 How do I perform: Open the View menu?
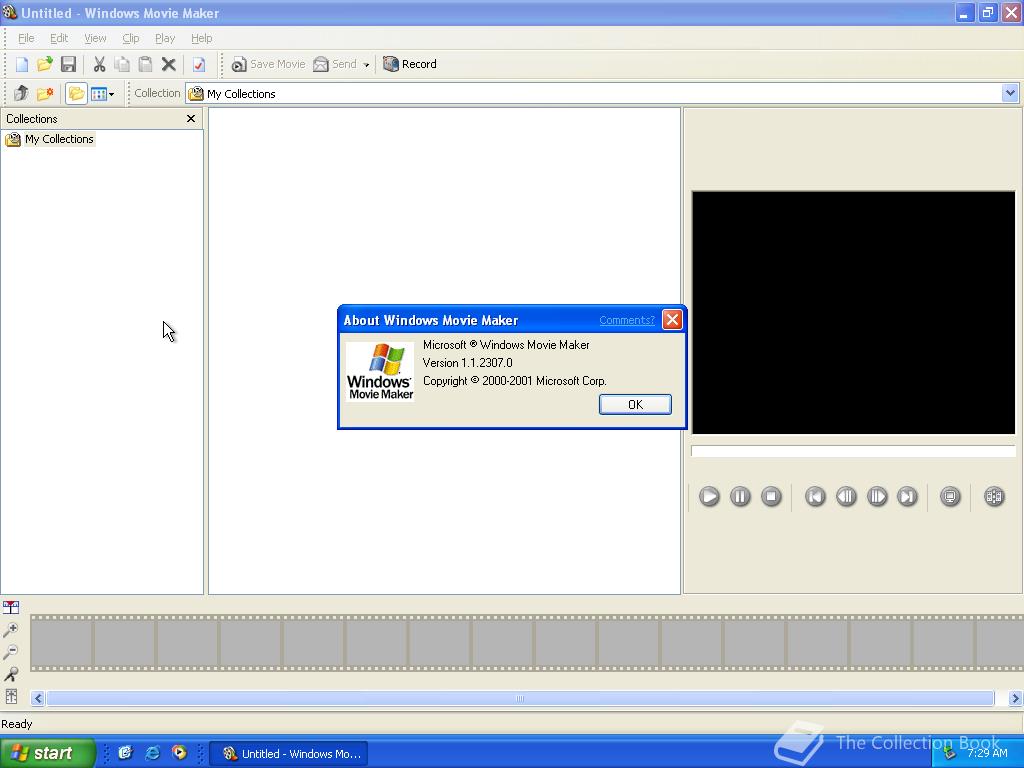(95, 38)
